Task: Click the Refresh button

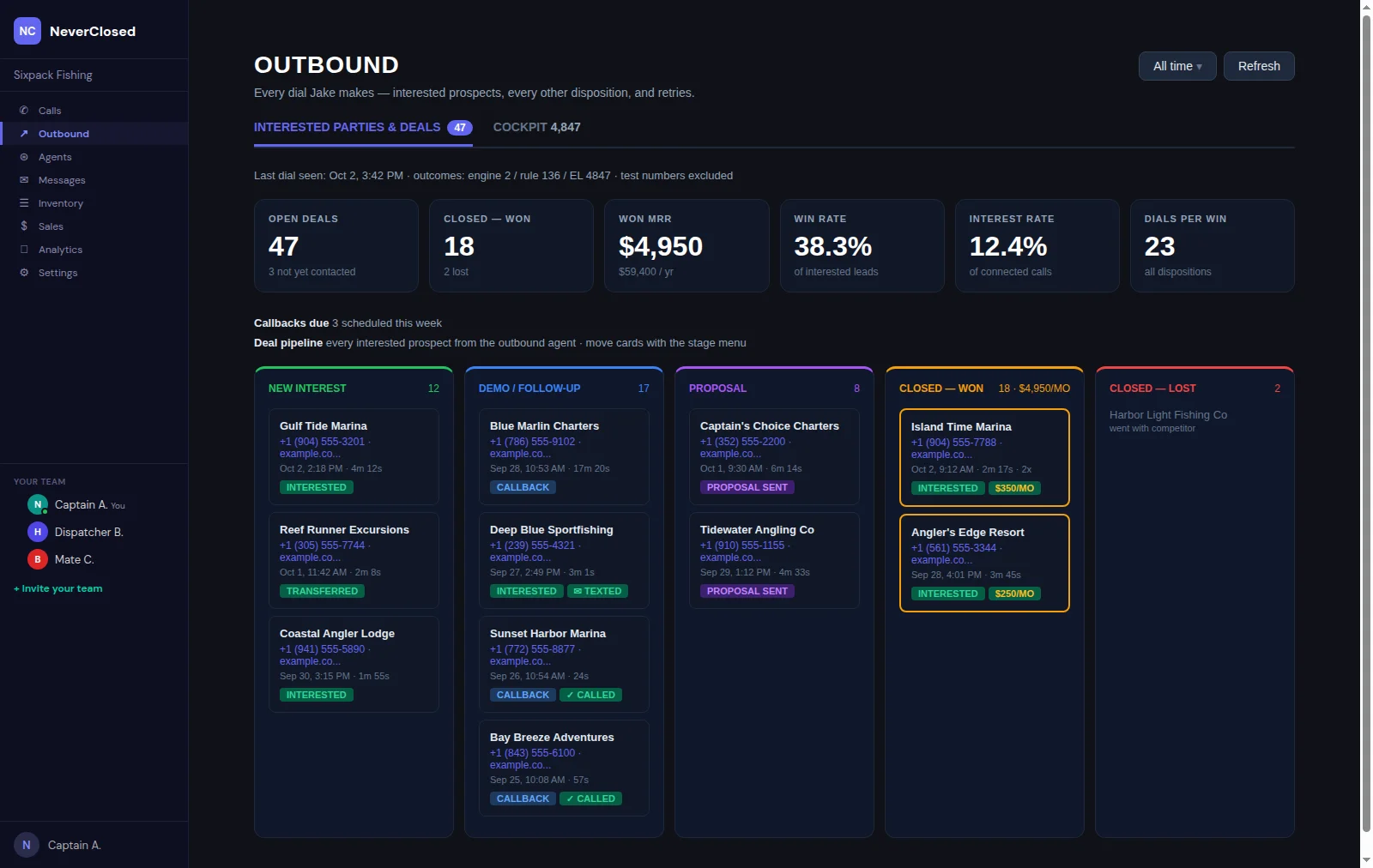Action: [1259, 66]
